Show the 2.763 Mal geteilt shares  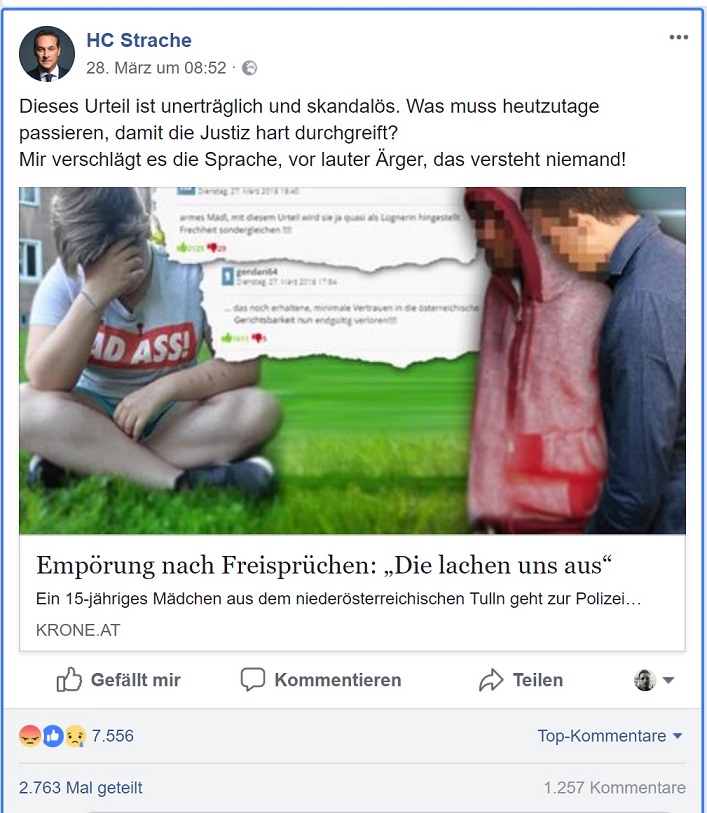80,788
